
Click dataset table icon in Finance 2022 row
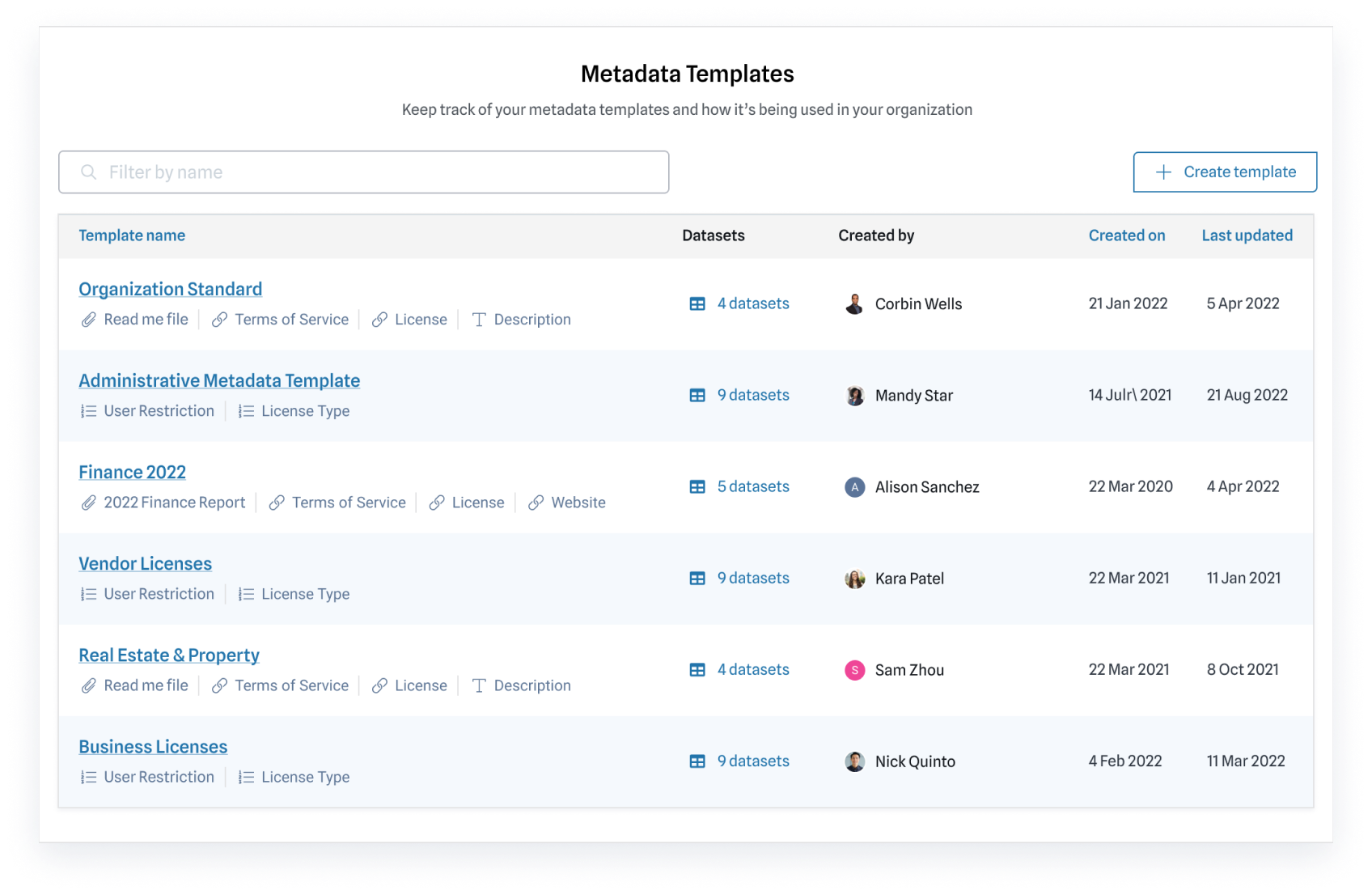click(697, 487)
